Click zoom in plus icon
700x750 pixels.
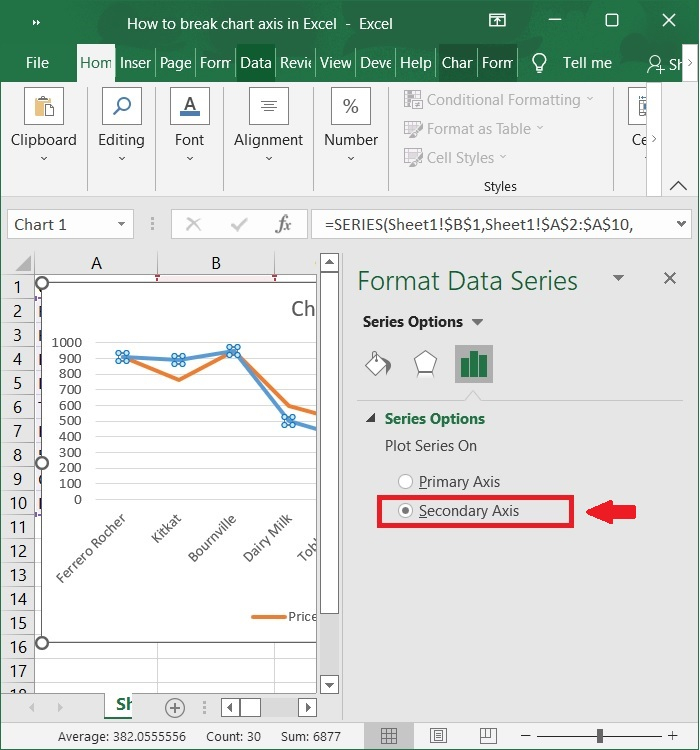[673, 736]
